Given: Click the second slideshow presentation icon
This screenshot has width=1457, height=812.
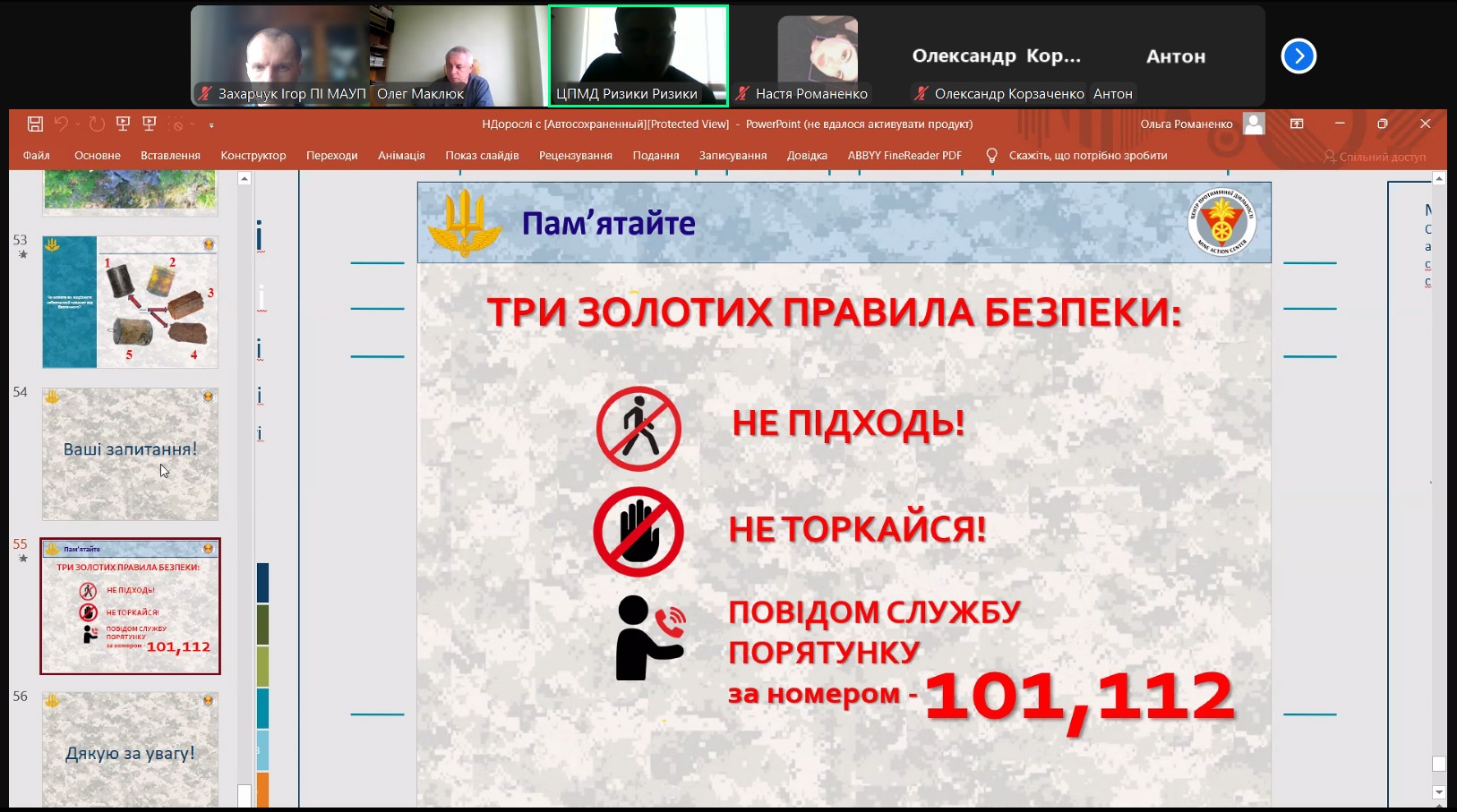Looking at the screenshot, I should tap(150, 124).
